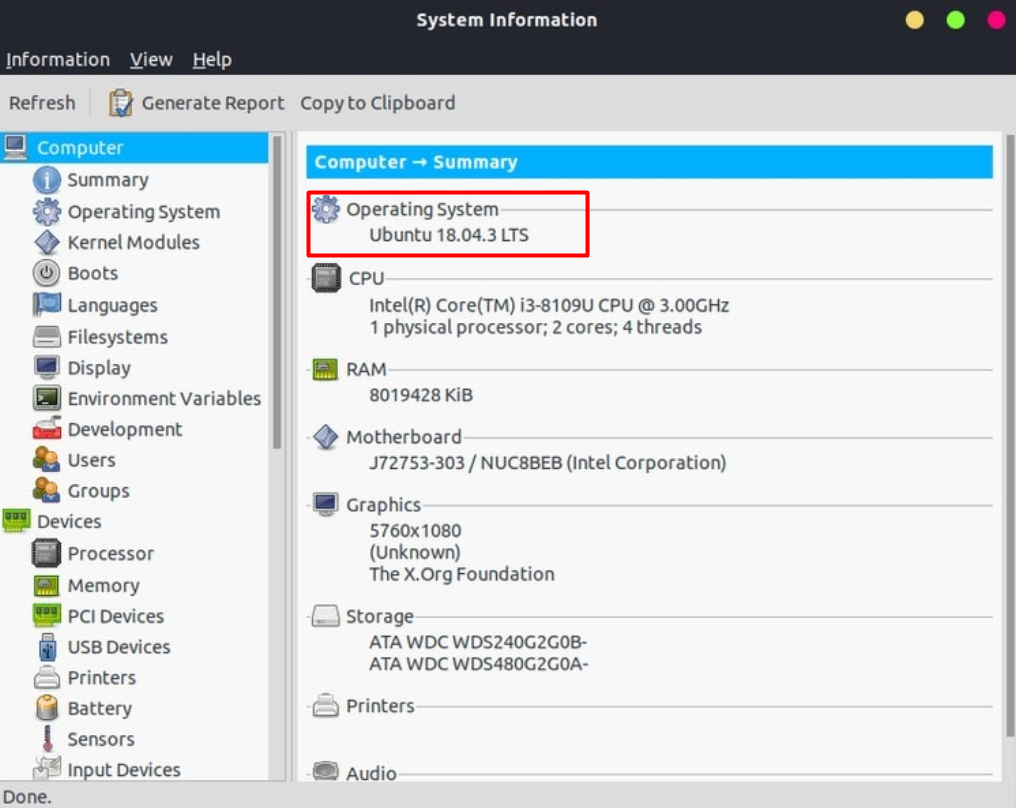The image size is (1016, 808).
Task: Open the Processor chip icon
Action: click(x=47, y=553)
